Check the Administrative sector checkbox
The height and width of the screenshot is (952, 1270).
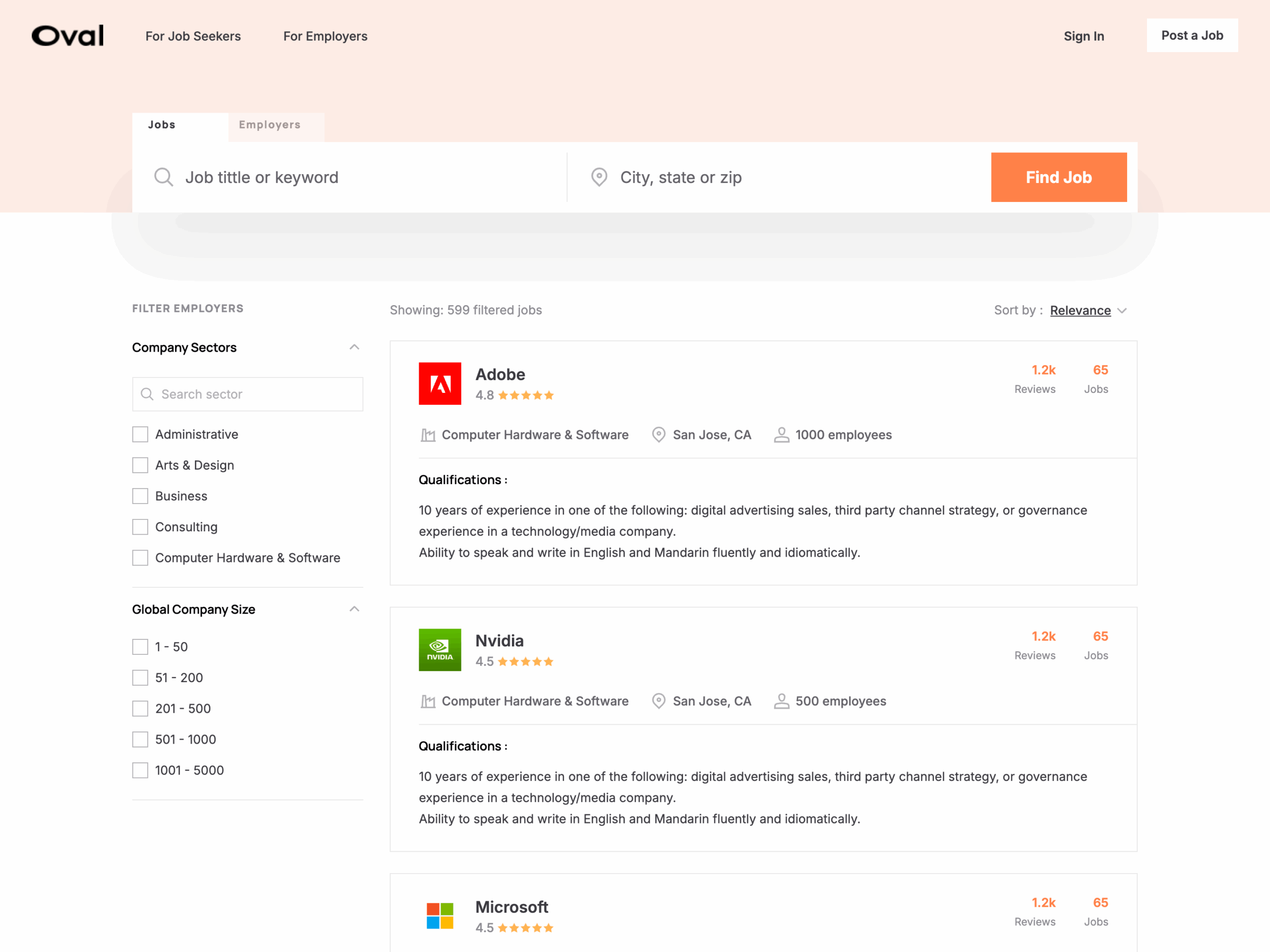pyautogui.click(x=140, y=434)
